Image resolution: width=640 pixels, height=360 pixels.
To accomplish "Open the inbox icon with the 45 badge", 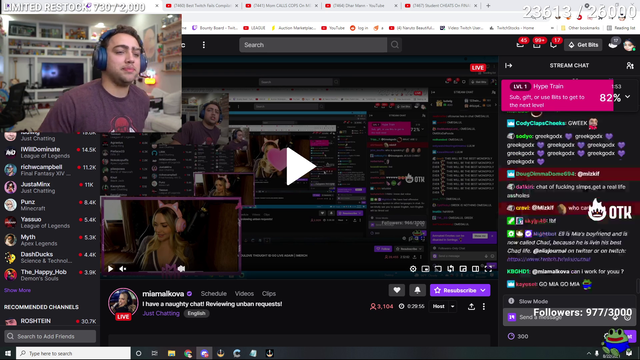I will (520, 44).
